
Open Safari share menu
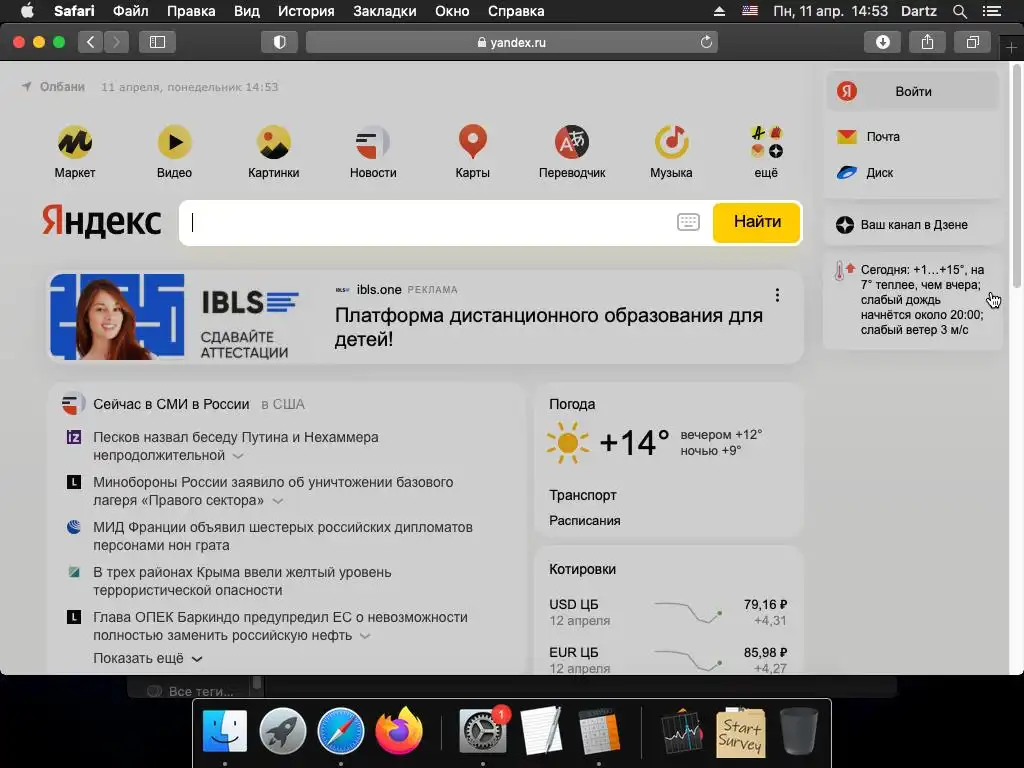(x=927, y=42)
